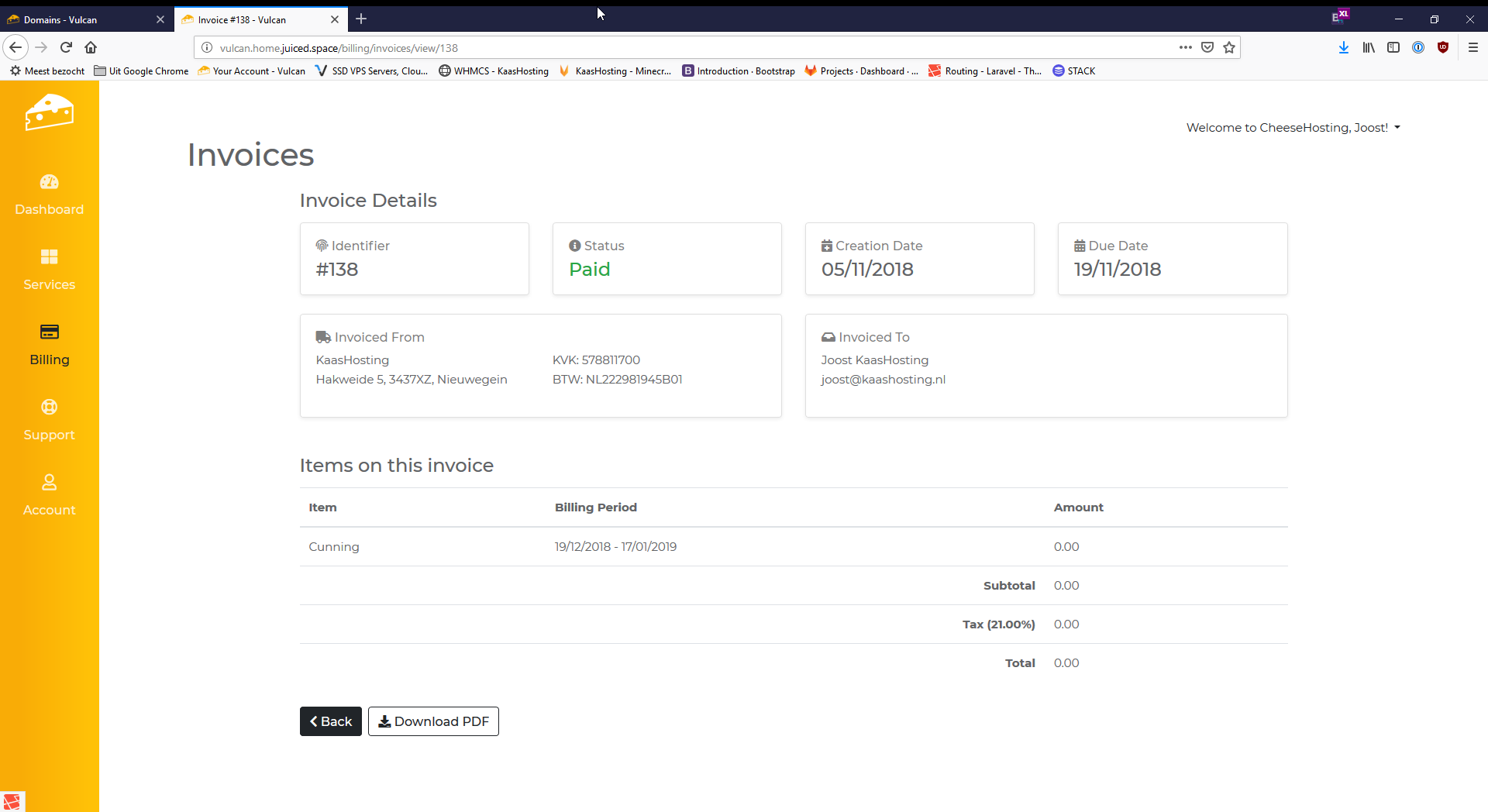Open the Account user icon
The image size is (1488, 812).
pyautogui.click(x=49, y=482)
